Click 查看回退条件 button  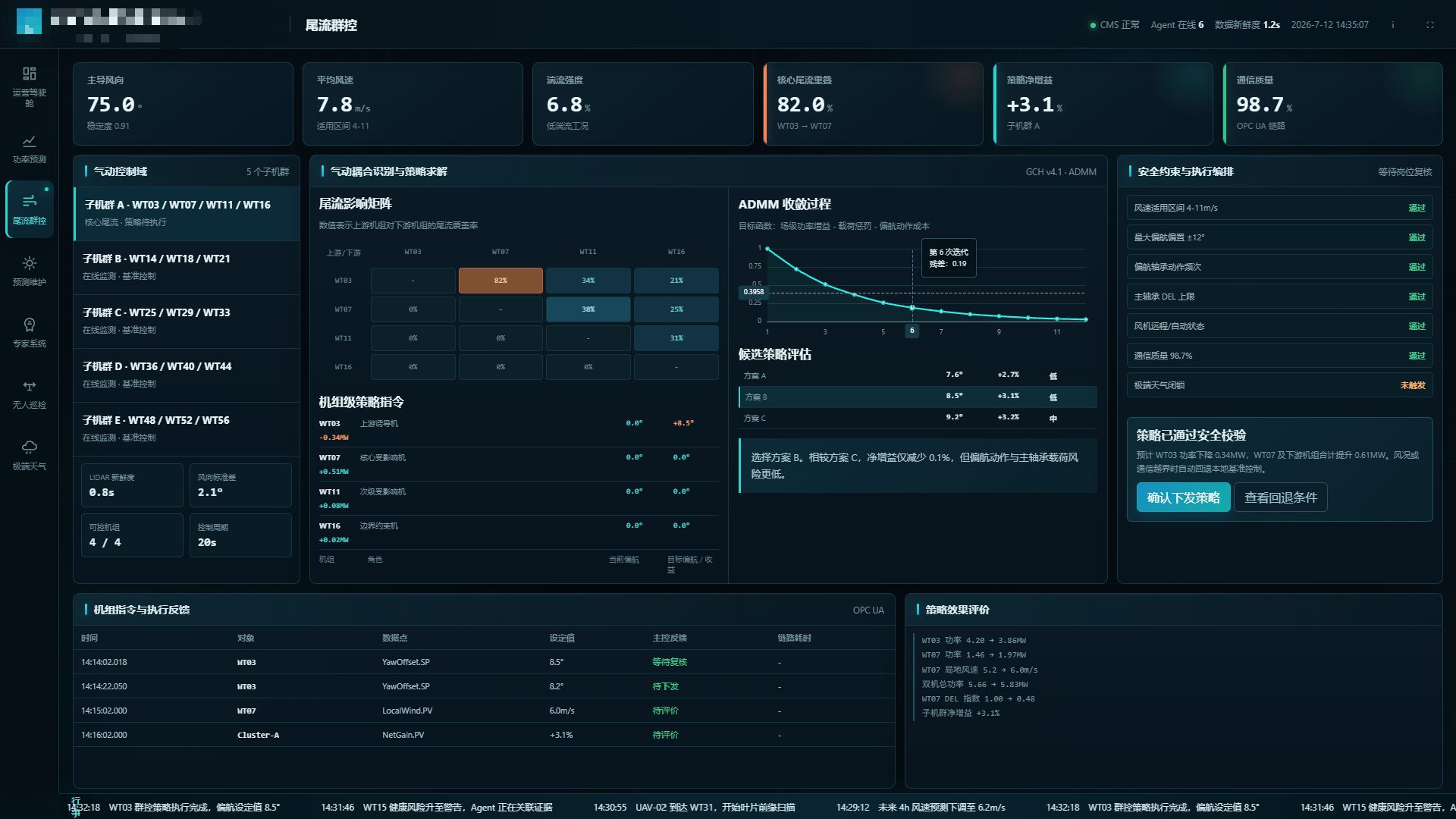pyautogui.click(x=1281, y=497)
